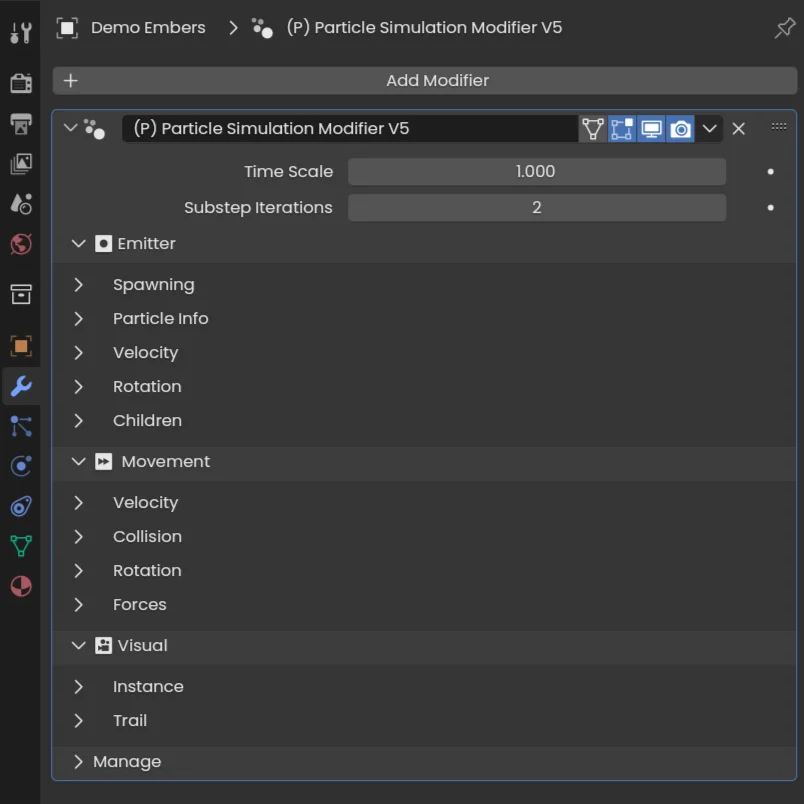Remove the Particle Simulation modifier
This screenshot has width=804, height=804.
(x=738, y=129)
